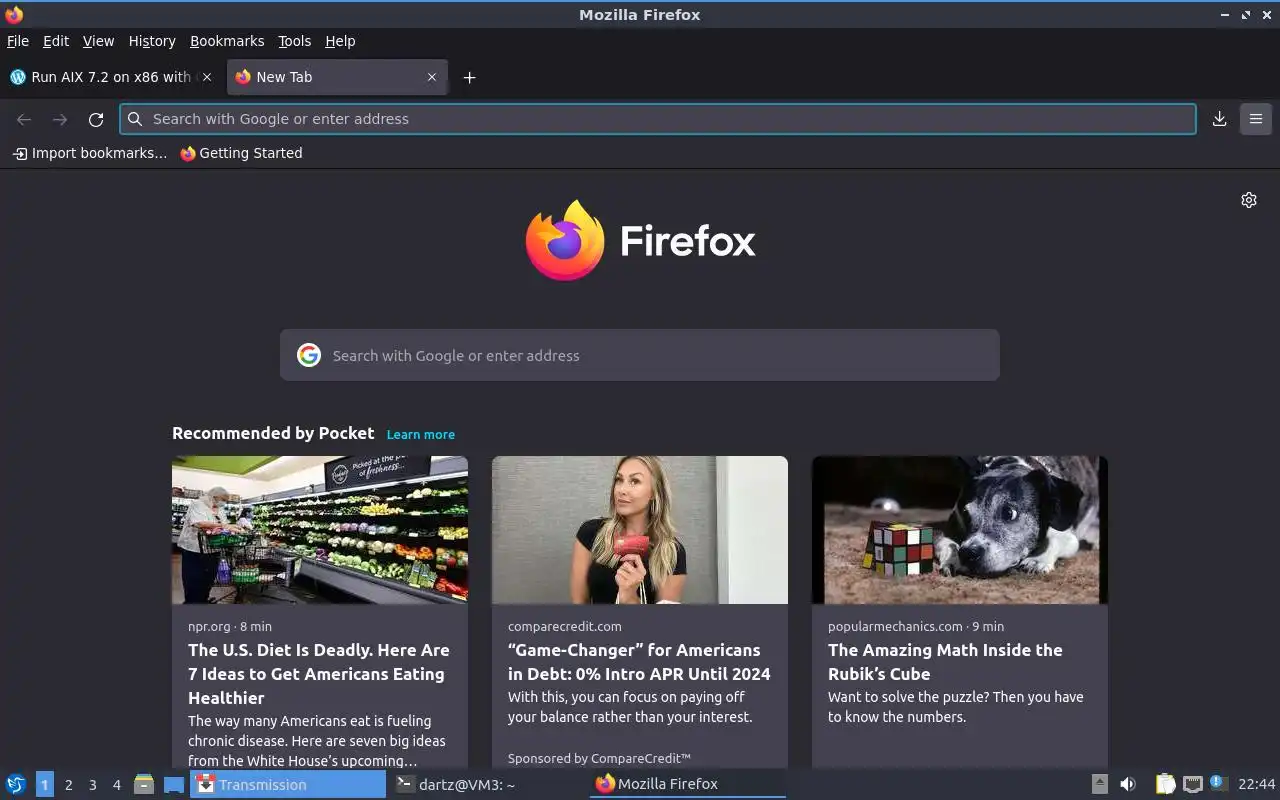This screenshot has width=1280, height=800.
Task: Click Import bookmarks in bookmarks toolbar
Action: [90, 153]
